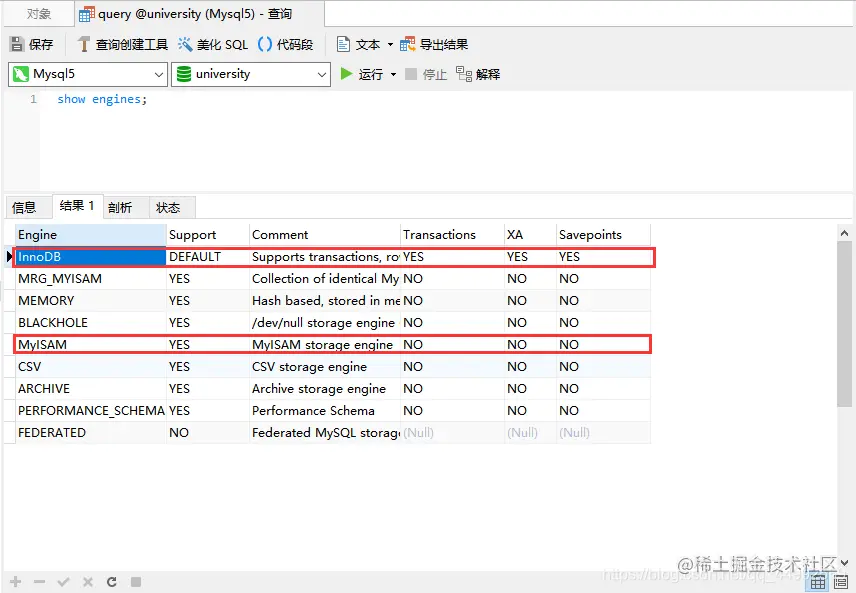The height and width of the screenshot is (593, 856).
Task: Click the scrollbar up arrow
Action: point(845,233)
